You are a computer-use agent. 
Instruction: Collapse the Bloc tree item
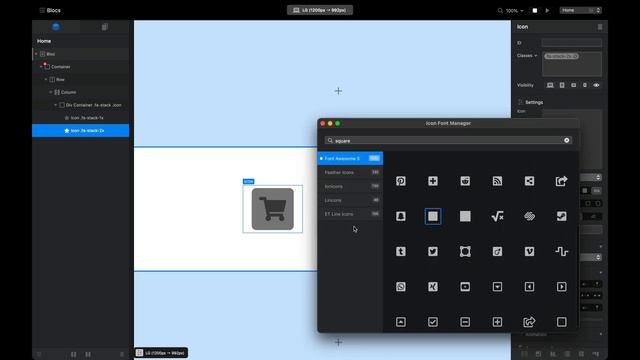pos(36,54)
